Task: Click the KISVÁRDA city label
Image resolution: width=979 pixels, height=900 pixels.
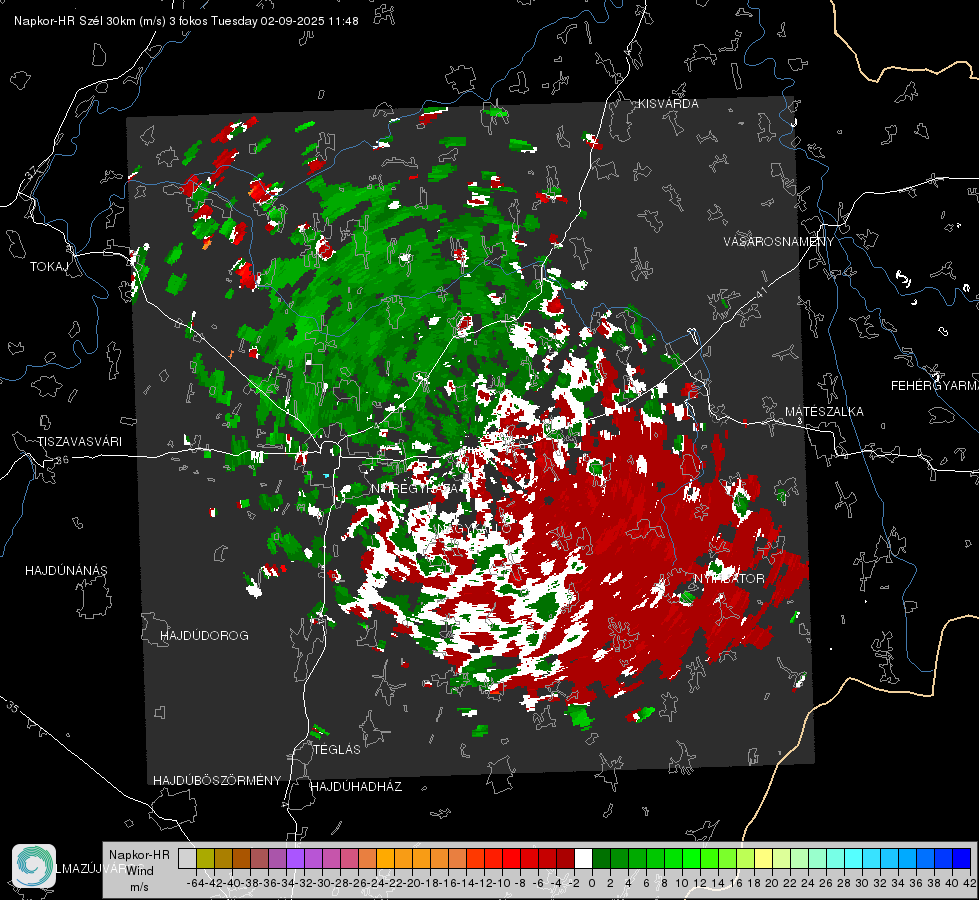Action: click(668, 104)
